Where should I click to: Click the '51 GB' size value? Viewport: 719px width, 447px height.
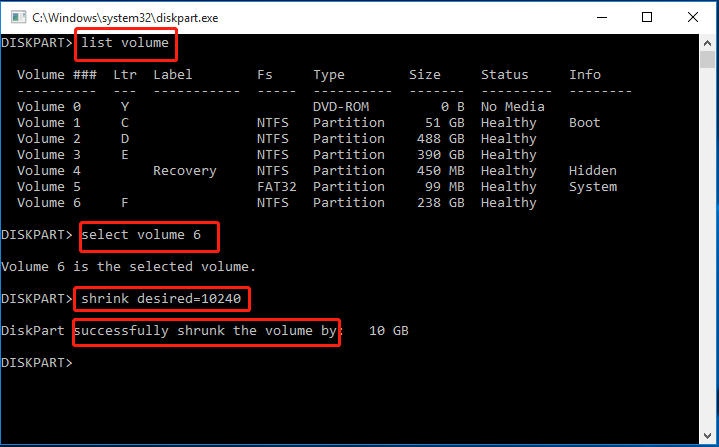point(445,123)
